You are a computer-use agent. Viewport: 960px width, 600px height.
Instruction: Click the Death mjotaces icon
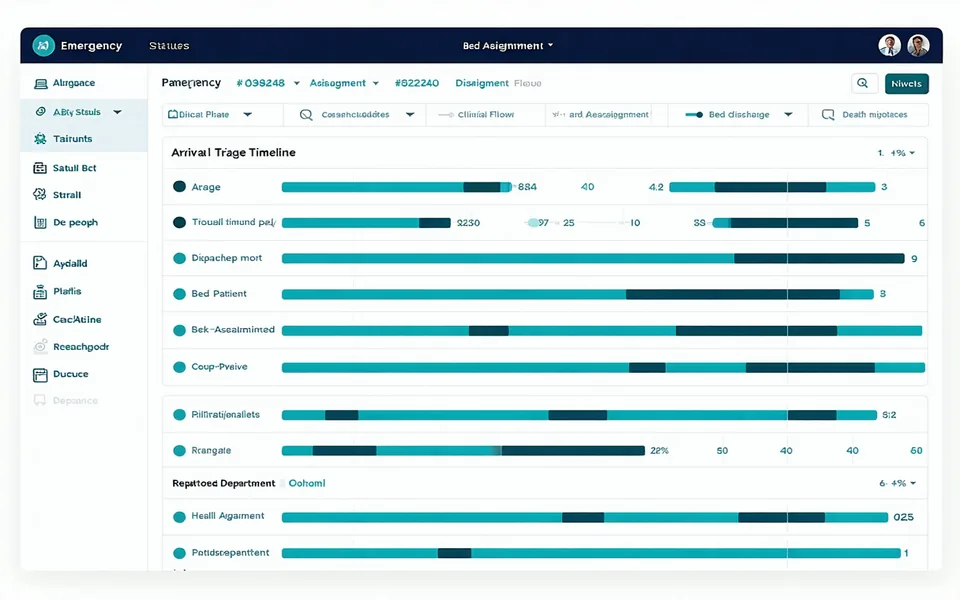point(828,114)
